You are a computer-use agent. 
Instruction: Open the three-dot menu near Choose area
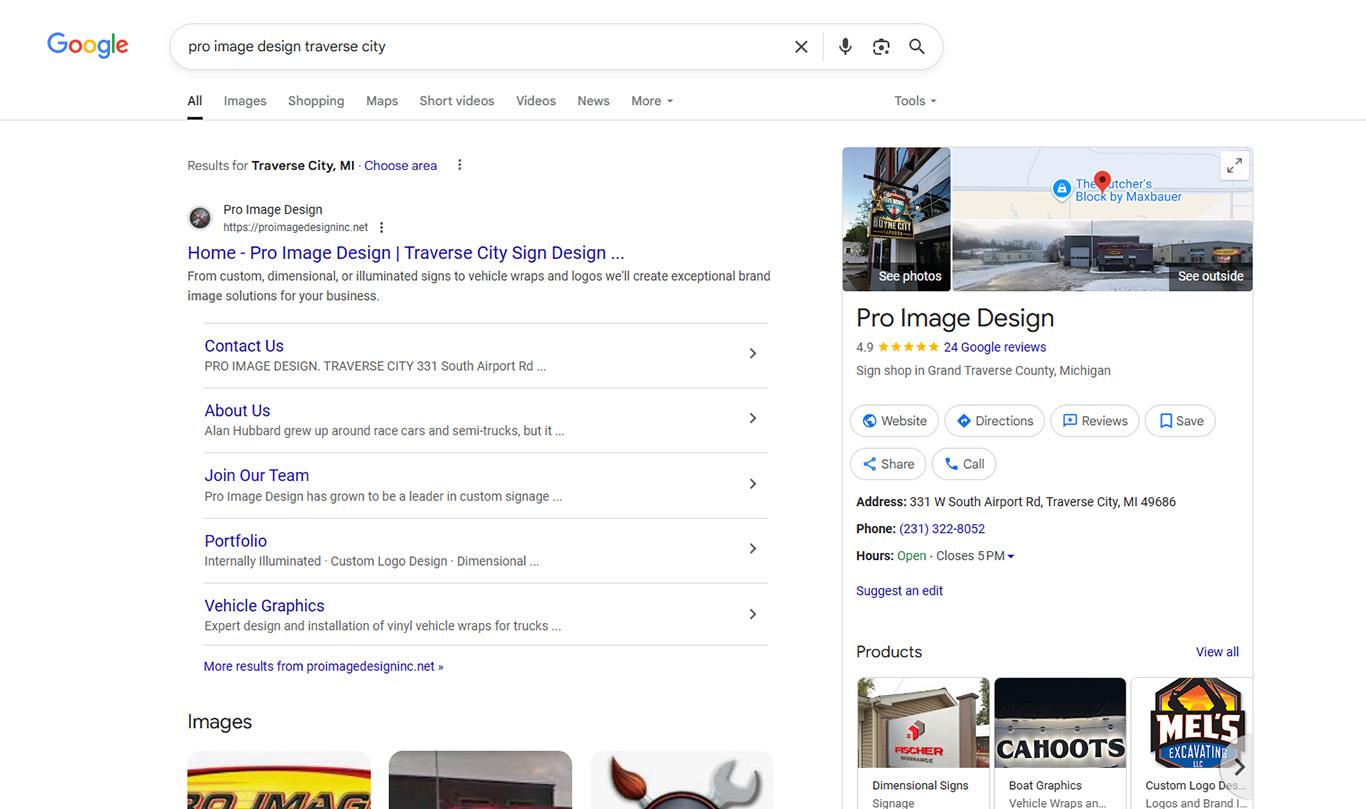pyautogui.click(x=459, y=164)
